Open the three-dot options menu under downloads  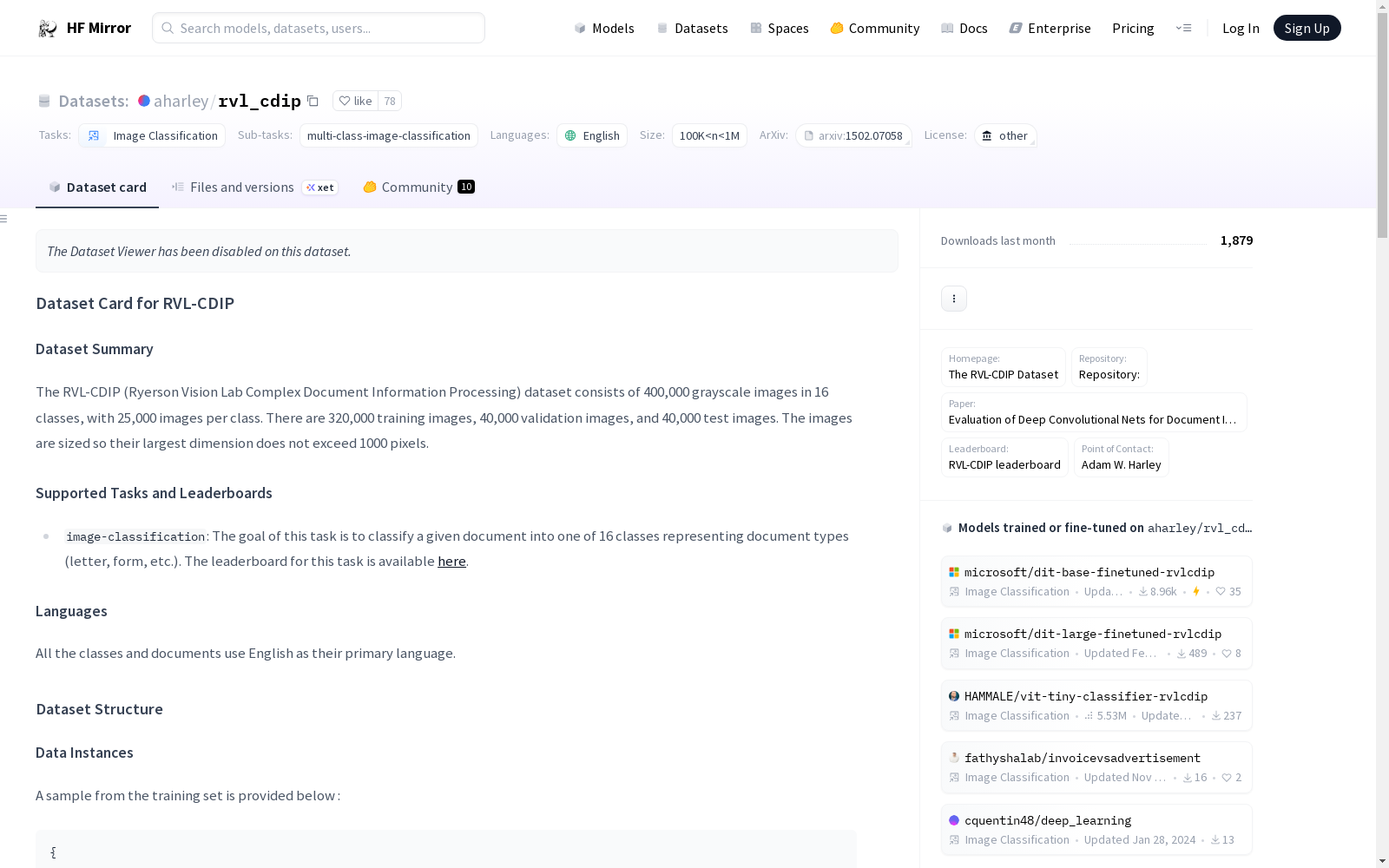point(954,299)
